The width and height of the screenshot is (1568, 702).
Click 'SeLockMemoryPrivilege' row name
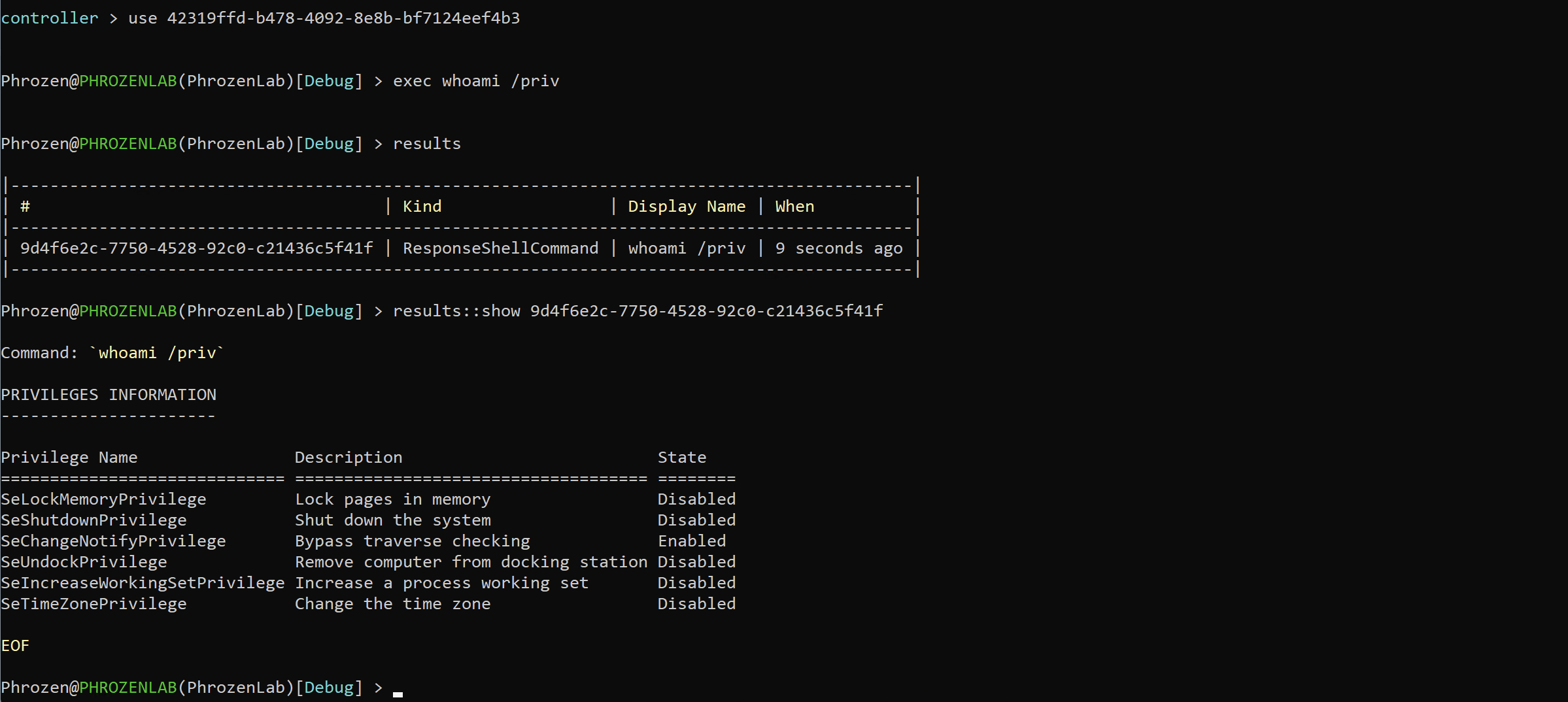pos(103,499)
